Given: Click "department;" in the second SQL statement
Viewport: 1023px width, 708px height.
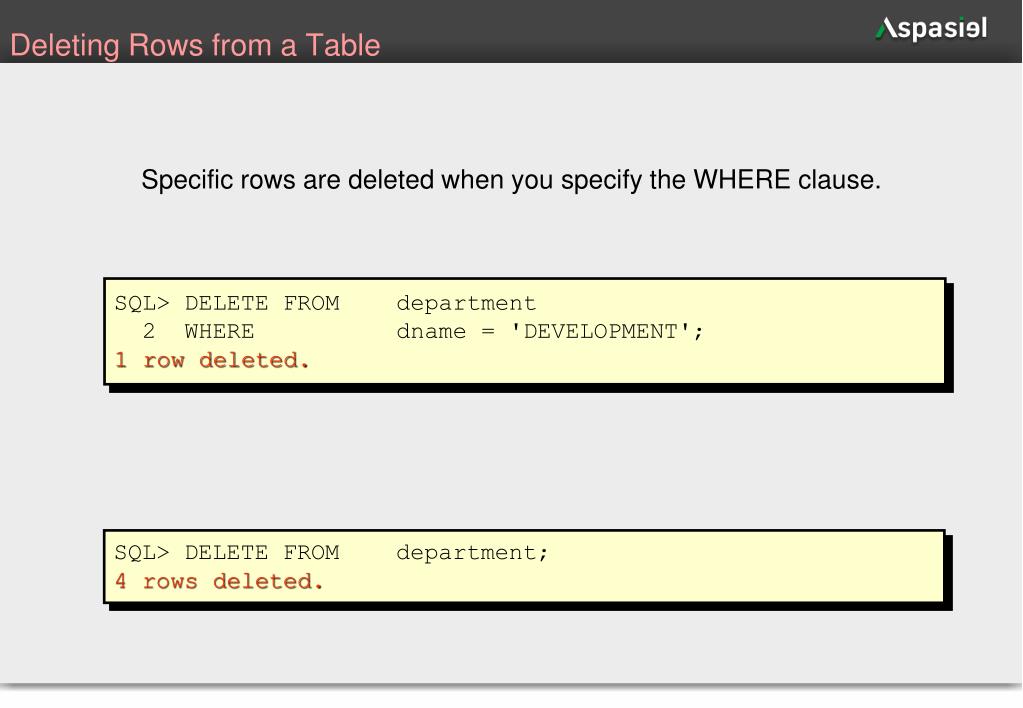Looking at the screenshot, I should pyautogui.click(x=473, y=553).
